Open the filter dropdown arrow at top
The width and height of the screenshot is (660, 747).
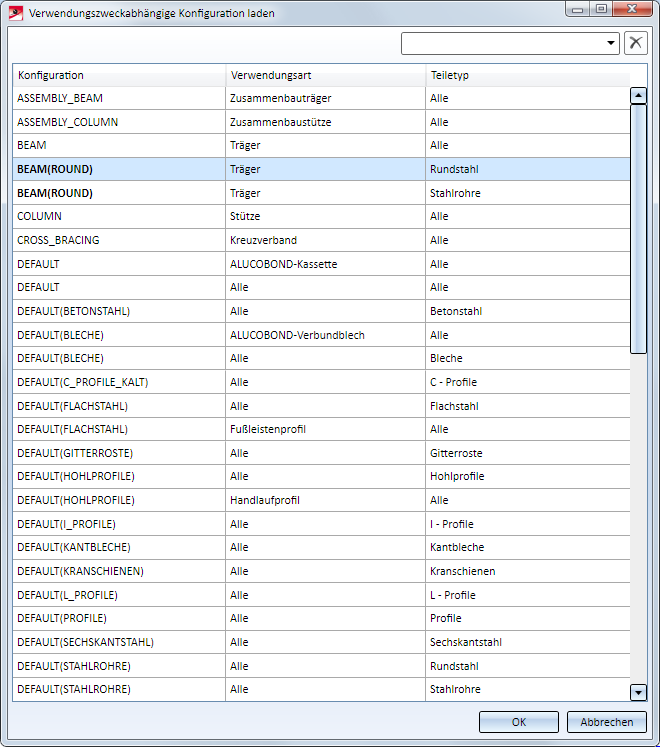pos(611,44)
